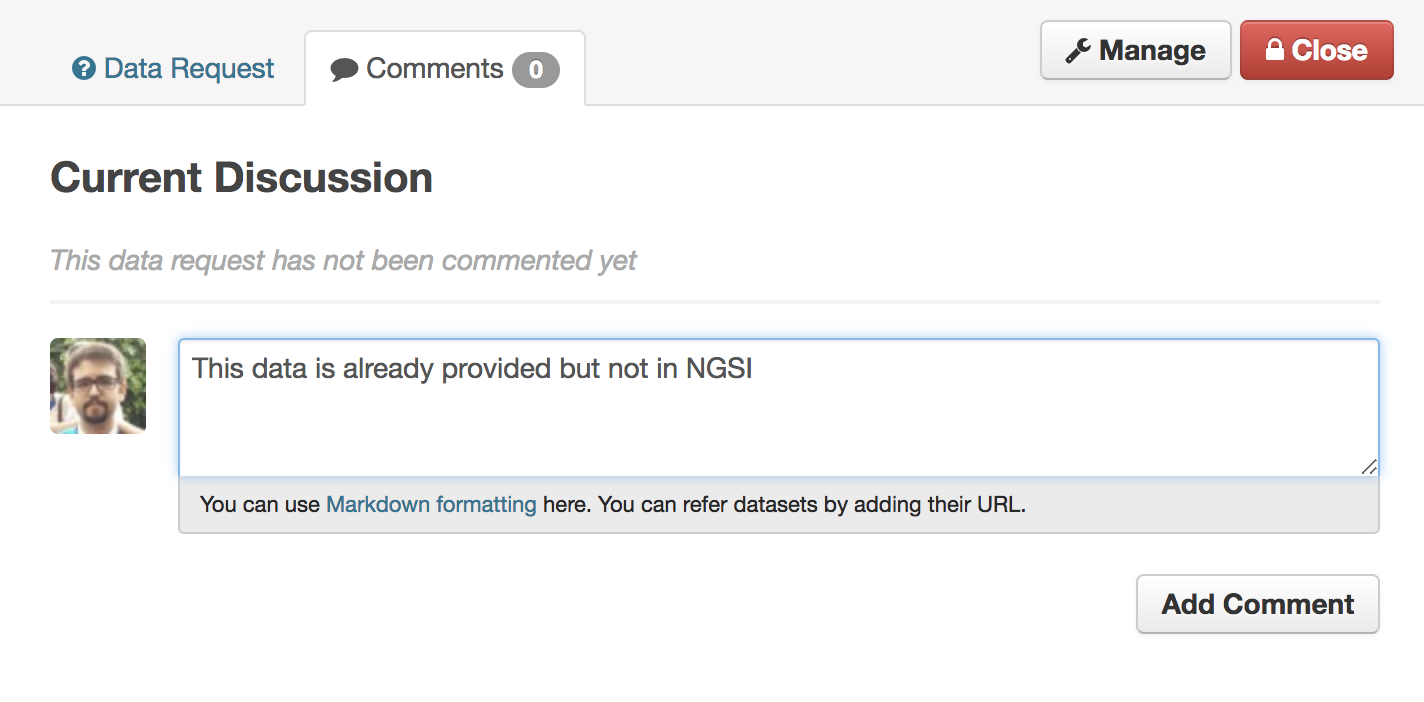Open the Manage data request button
This screenshot has width=1424, height=702.
click(1135, 50)
